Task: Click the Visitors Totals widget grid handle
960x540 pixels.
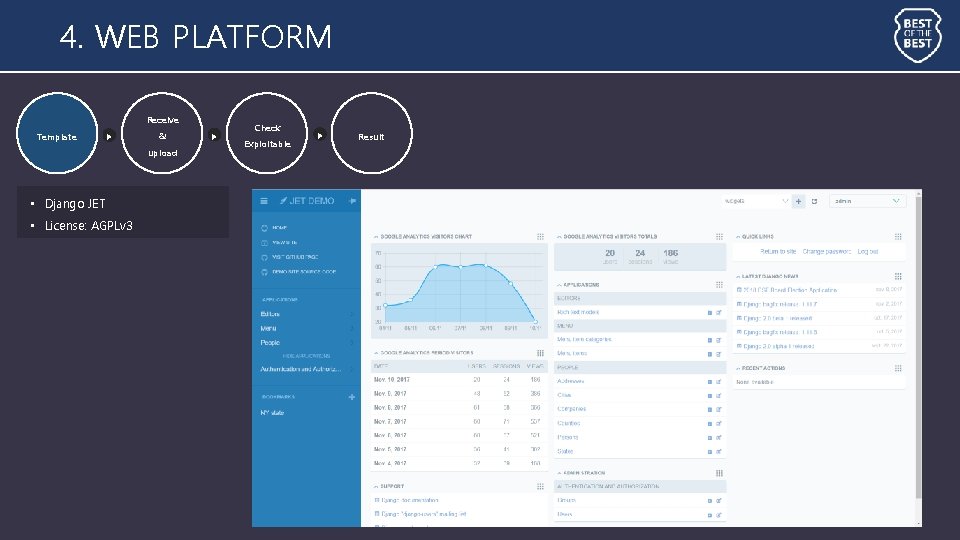Action: (x=719, y=236)
